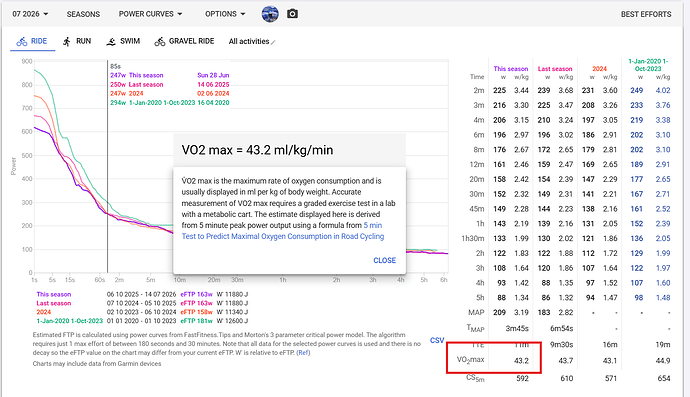Click the VO2max row label
690x397 pixels.
(x=470, y=360)
